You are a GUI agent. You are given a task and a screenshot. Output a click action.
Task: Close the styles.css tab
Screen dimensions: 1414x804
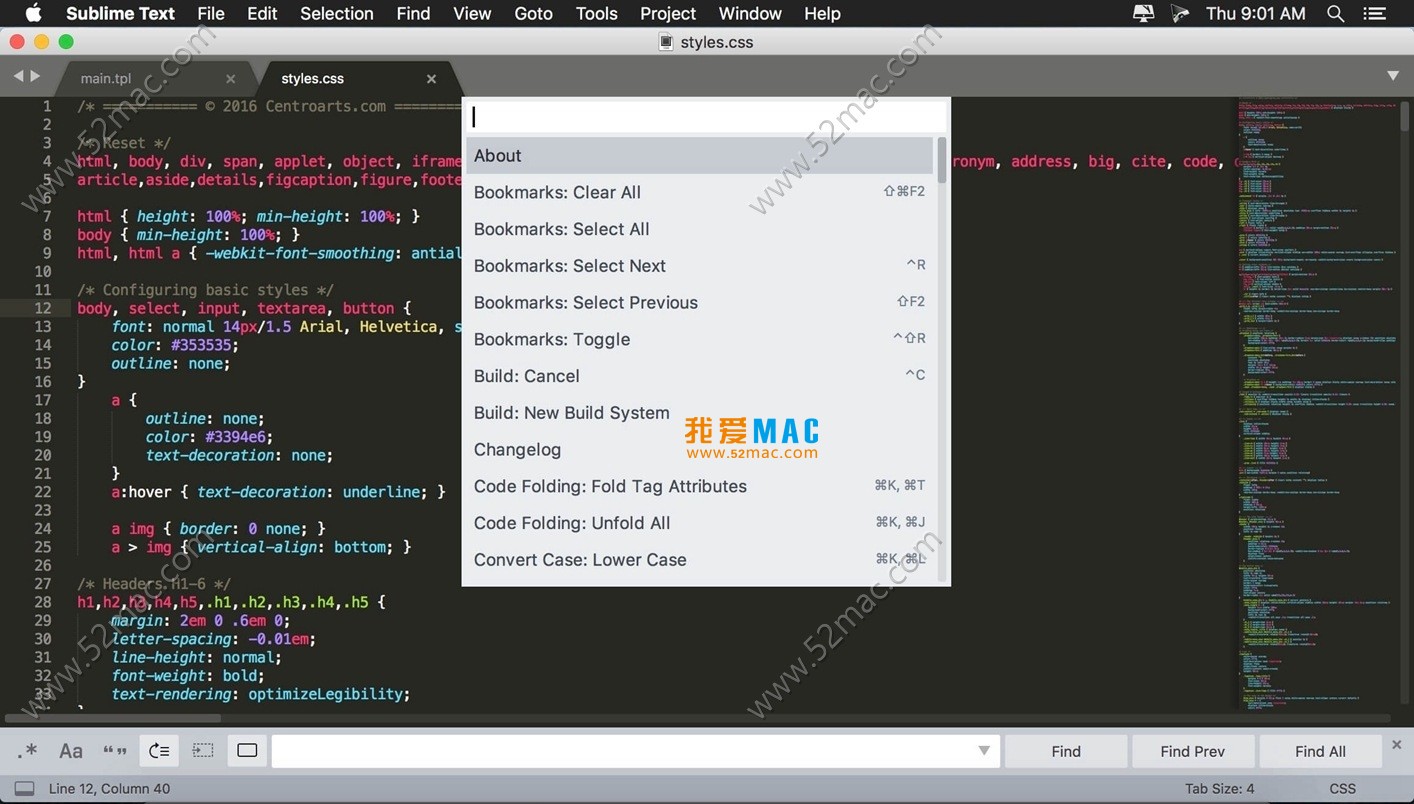[x=432, y=79]
